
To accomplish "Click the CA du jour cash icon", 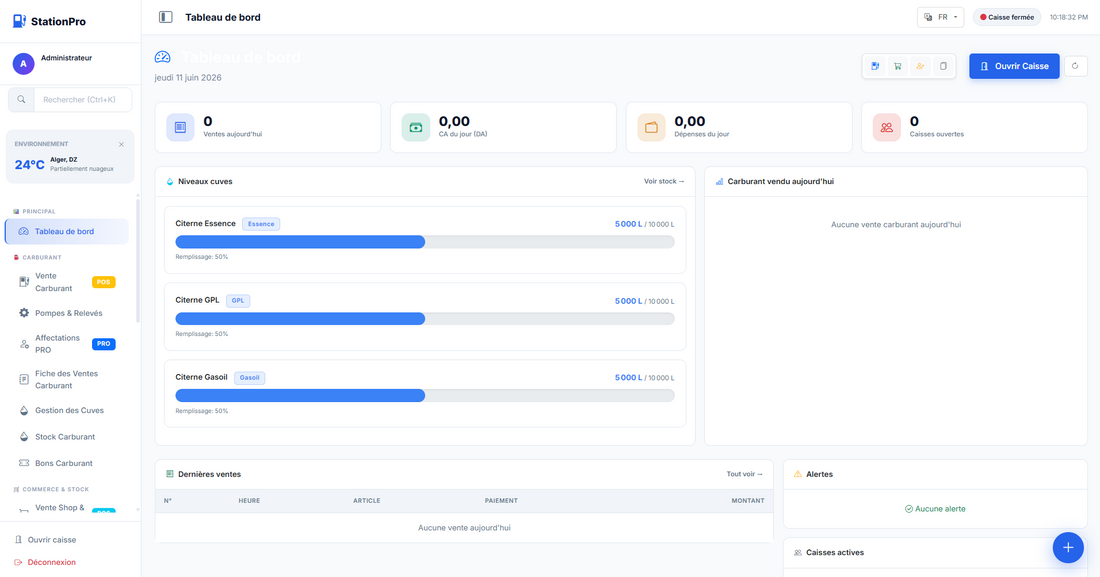I will [x=416, y=128].
